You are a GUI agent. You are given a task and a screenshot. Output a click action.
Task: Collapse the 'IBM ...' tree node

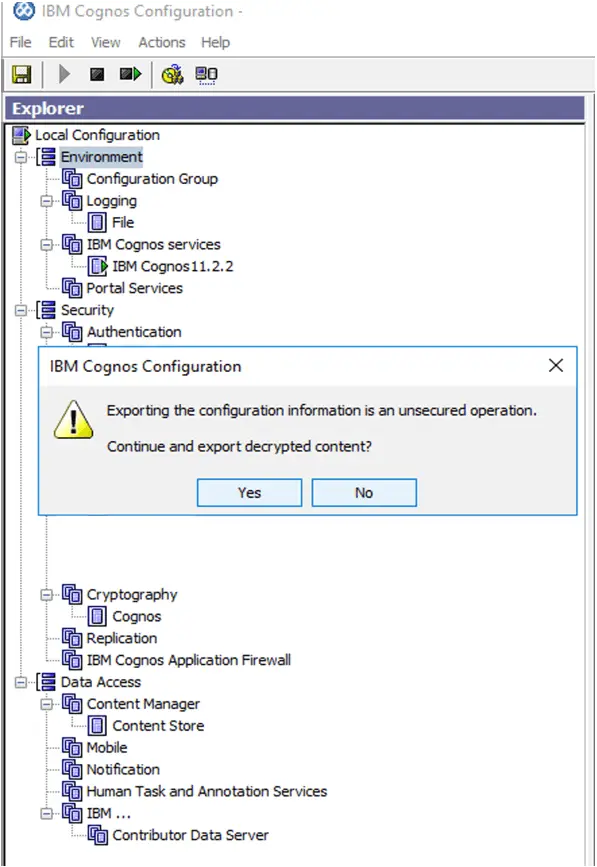[46, 813]
